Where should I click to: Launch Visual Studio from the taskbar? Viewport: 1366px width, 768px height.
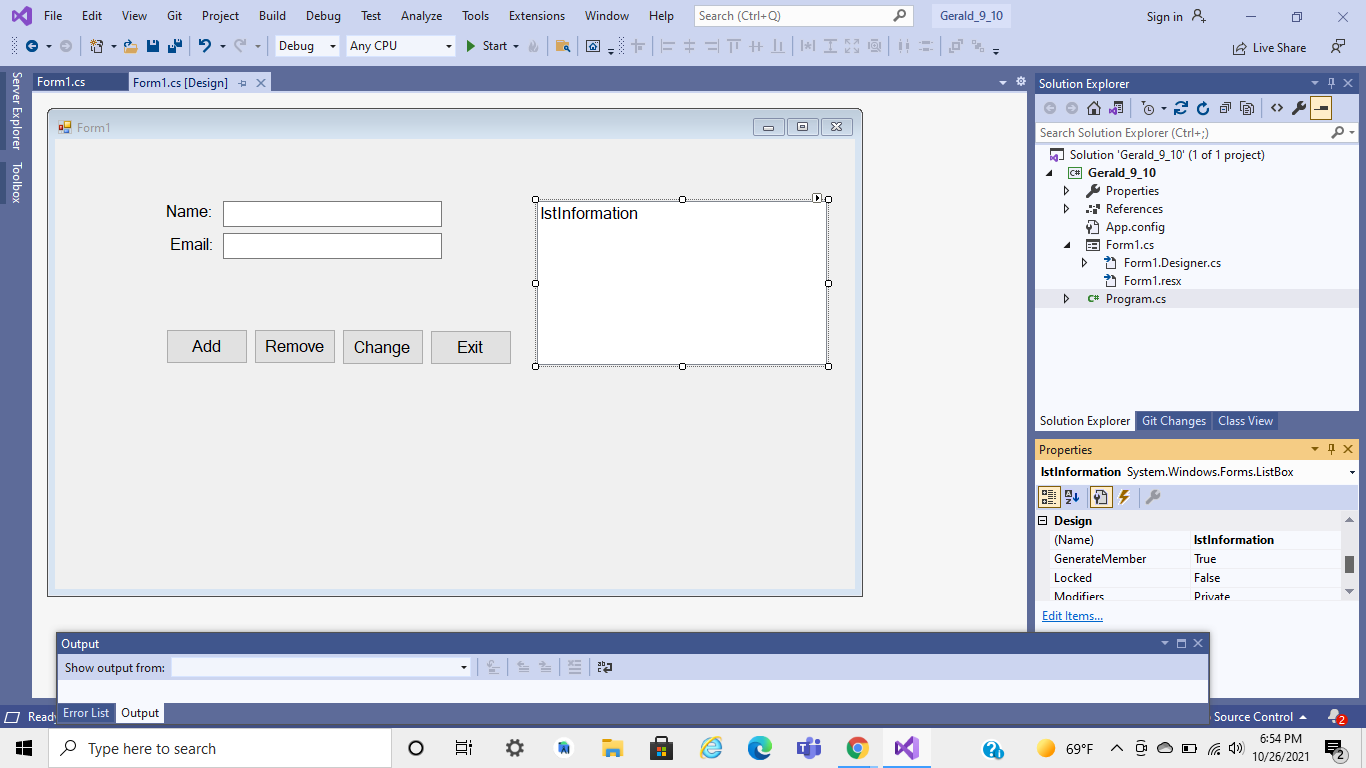coord(906,747)
